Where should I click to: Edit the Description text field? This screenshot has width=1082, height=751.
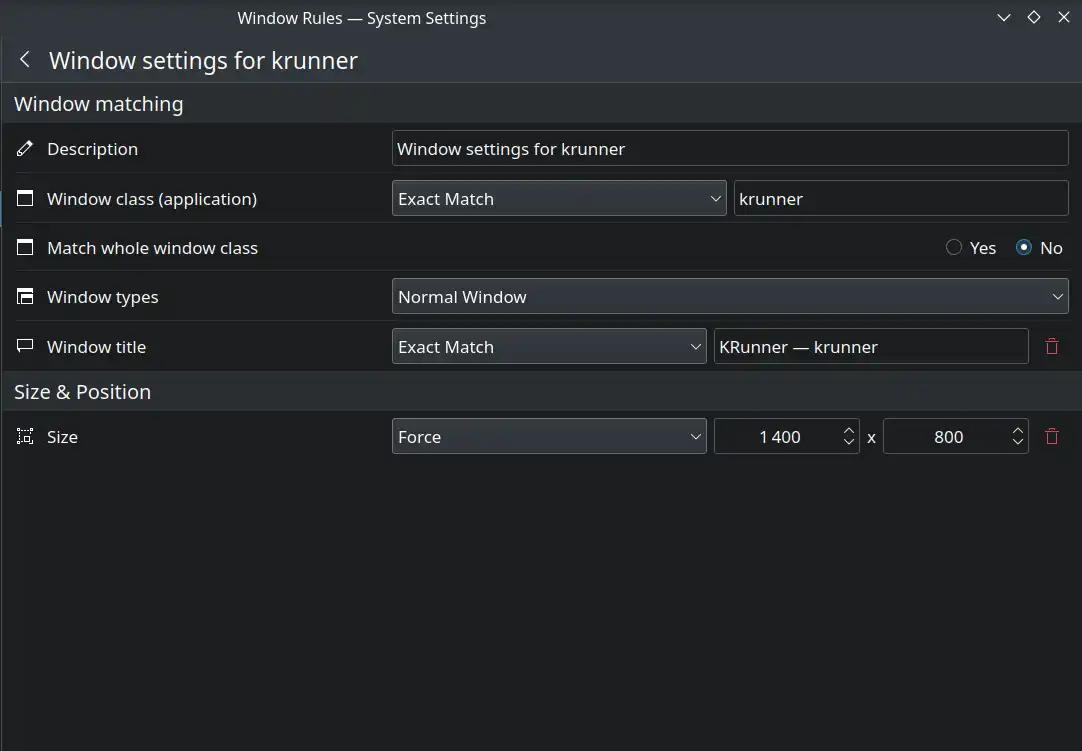(730, 148)
